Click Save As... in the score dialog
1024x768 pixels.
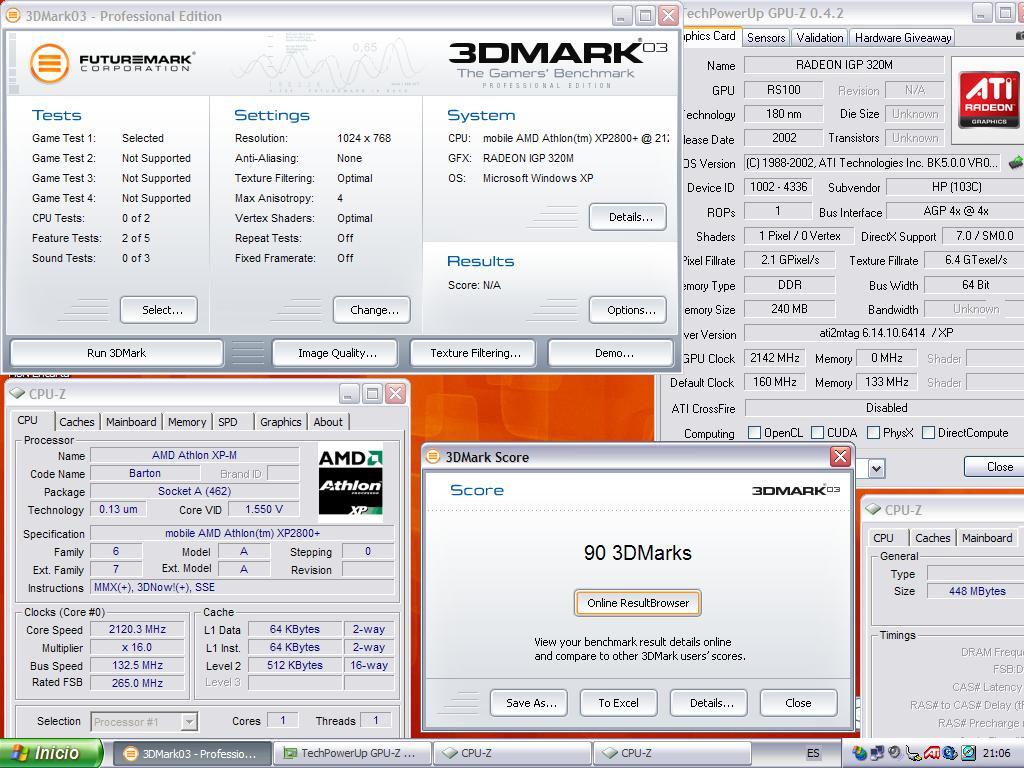pos(529,703)
